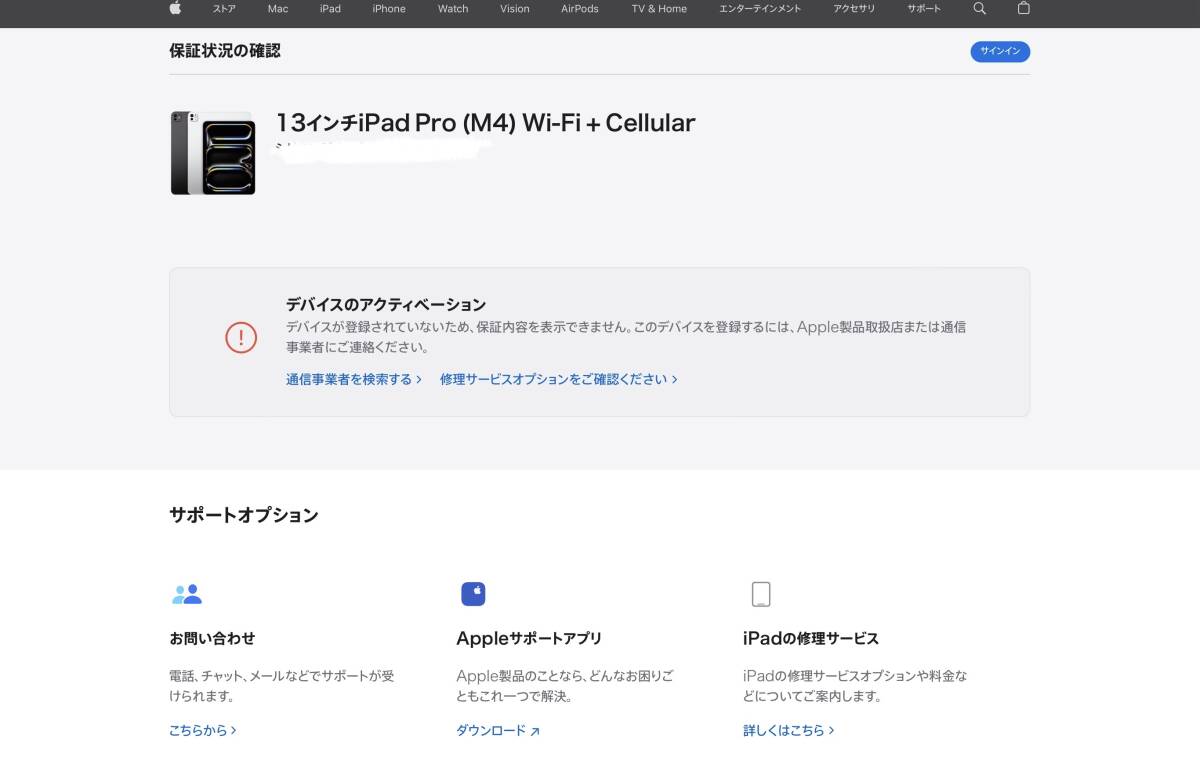This screenshot has width=1200, height=775.
Task: Open the アクセサリ menu item
Action: point(854,9)
